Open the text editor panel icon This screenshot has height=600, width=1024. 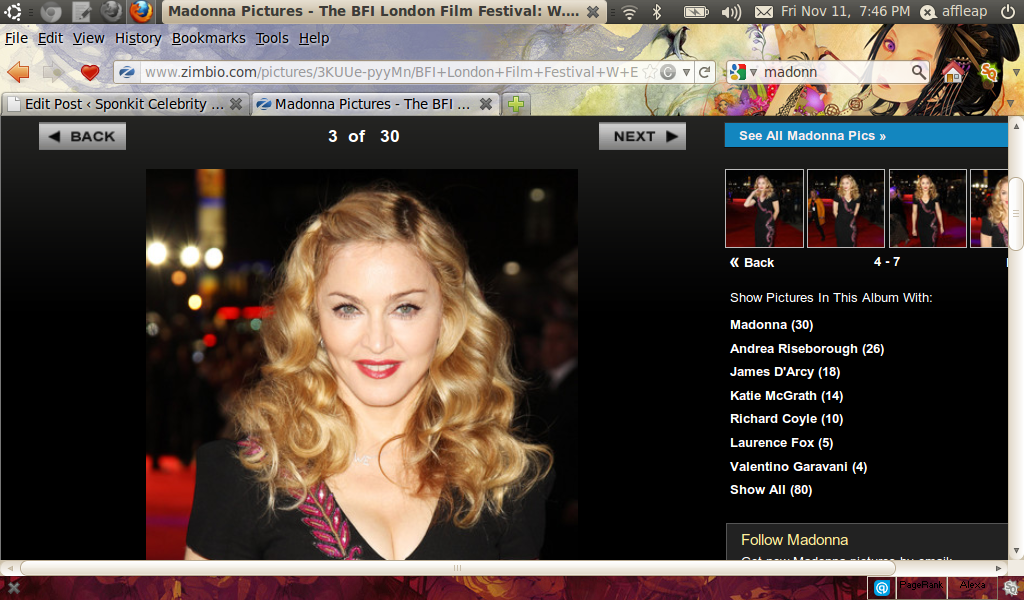tap(82, 11)
